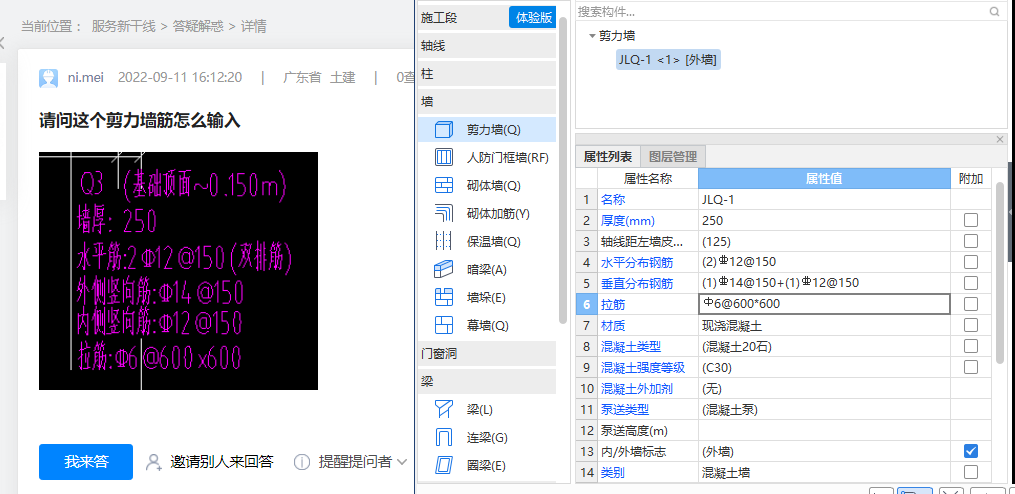Close the property list panel
1015x494 pixels.
click(1000, 139)
